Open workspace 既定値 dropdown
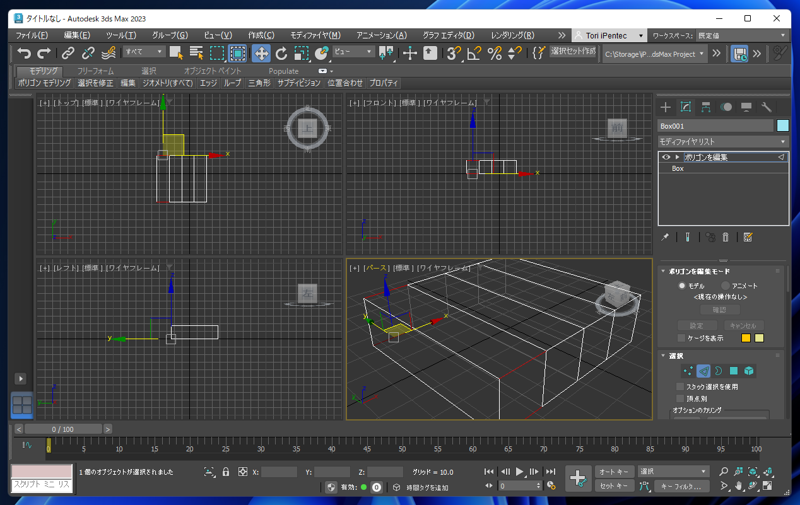The width and height of the screenshot is (800, 505). click(x=741, y=35)
